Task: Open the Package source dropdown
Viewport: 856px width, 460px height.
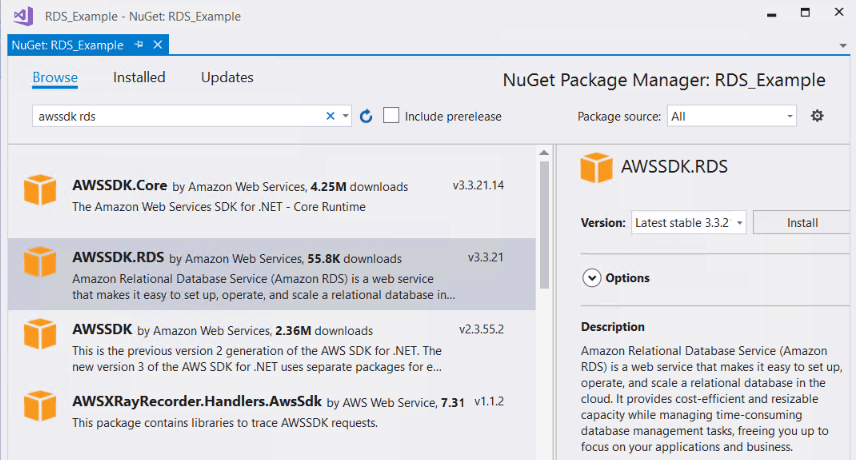Action: [x=732, y=116]
